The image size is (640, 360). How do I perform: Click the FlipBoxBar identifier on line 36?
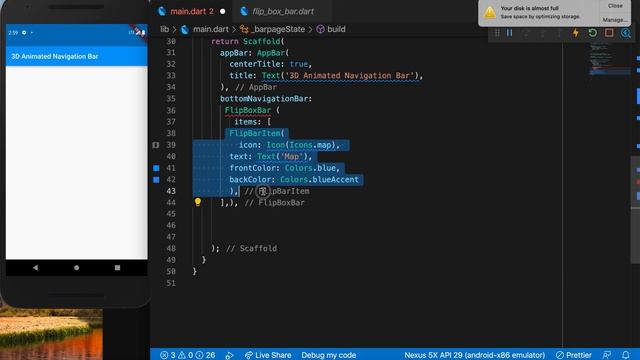pos(248,110)
